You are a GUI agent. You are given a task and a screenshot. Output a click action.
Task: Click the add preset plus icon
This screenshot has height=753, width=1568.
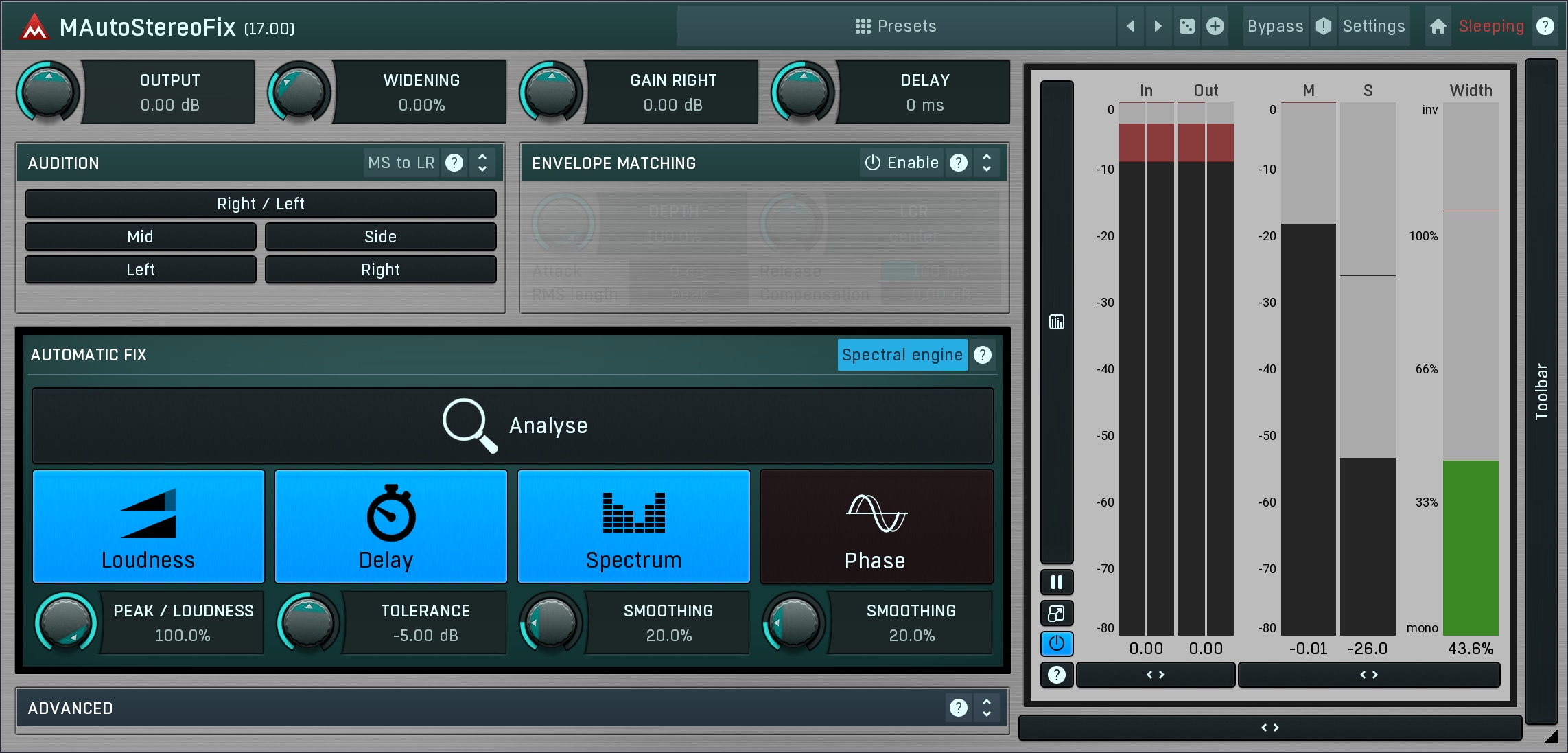tap(1215, 26)
